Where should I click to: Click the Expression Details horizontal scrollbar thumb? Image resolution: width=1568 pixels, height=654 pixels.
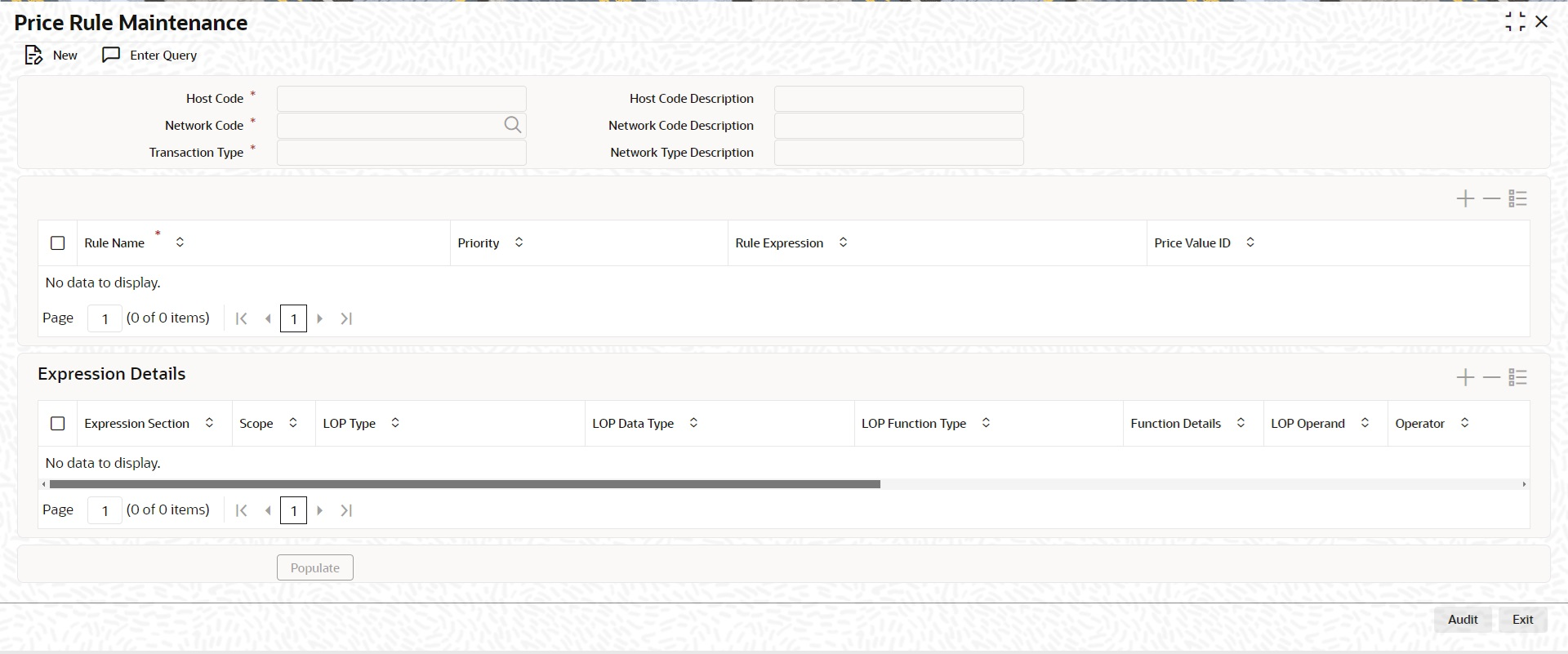click(465, 484)
